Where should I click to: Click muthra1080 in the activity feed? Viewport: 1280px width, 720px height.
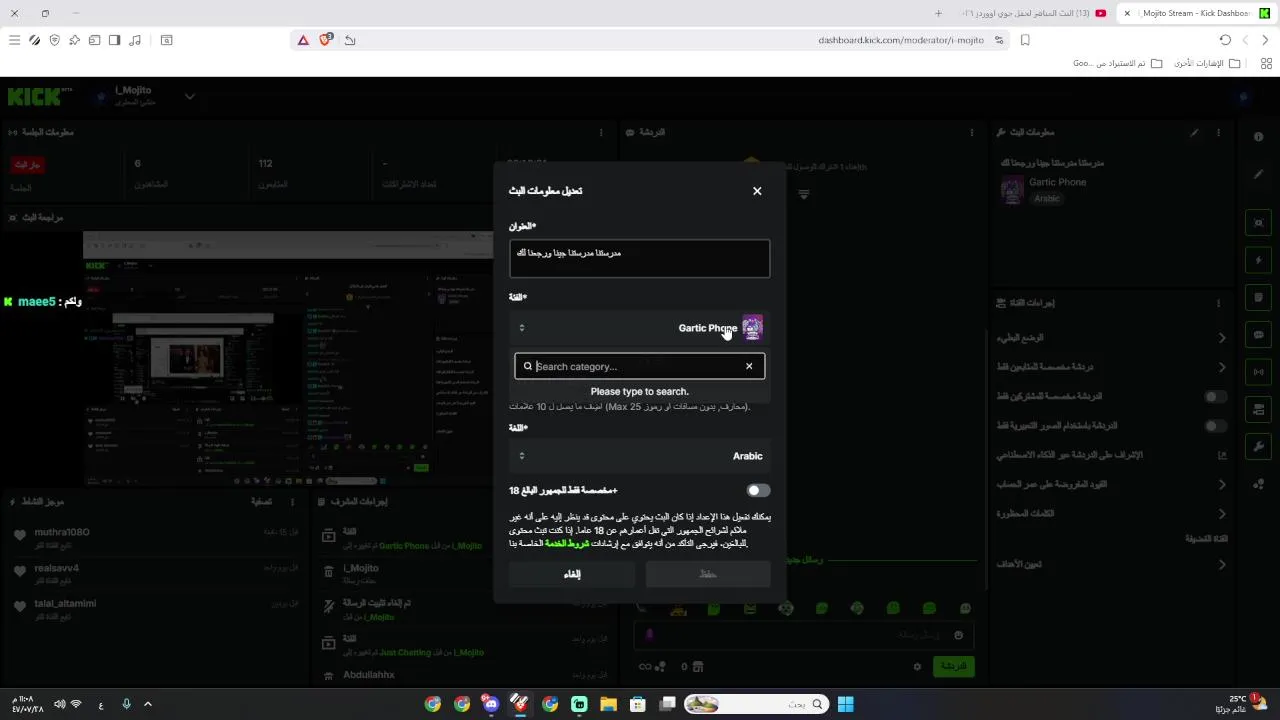pos(62,532)
